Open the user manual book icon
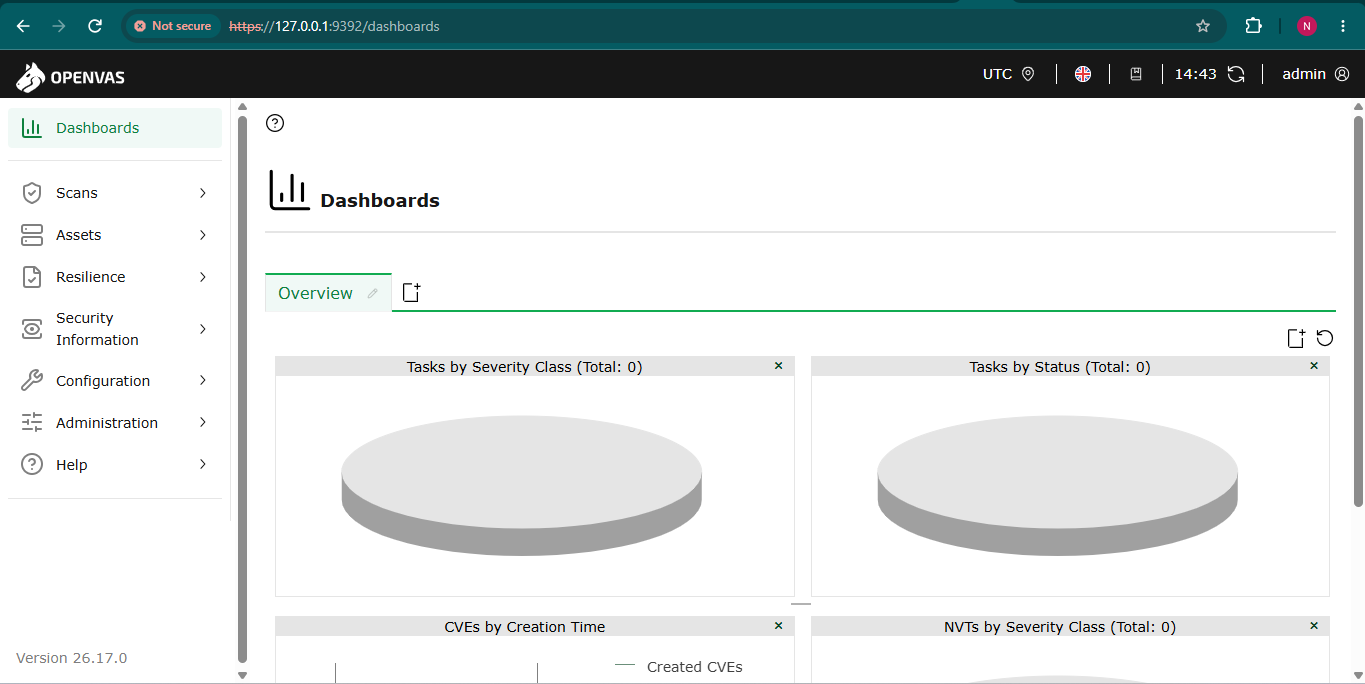Viewport: 1365px width, 684px height. click(1136, 74)
